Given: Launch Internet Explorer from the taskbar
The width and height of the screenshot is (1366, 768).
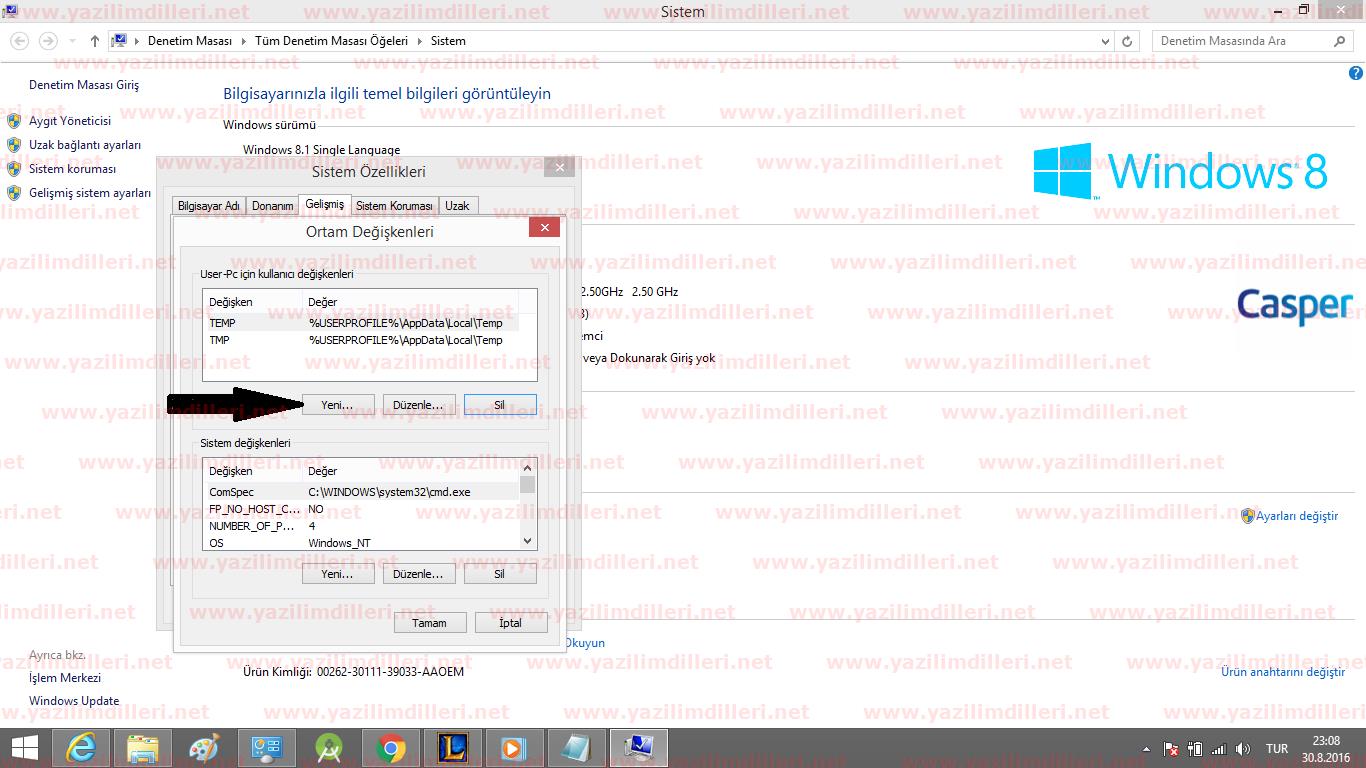Looking at the screenshot, I should click(x=81, y=748).
